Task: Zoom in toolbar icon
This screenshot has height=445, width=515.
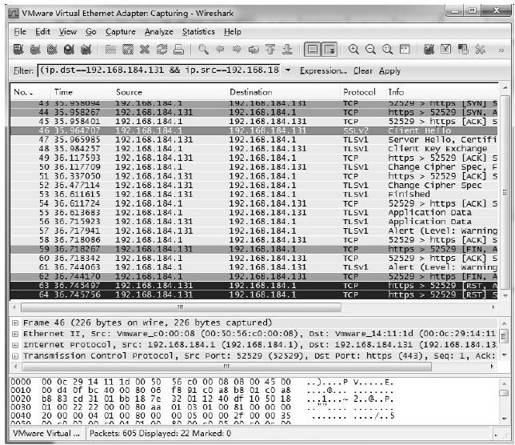Action: 354,50
